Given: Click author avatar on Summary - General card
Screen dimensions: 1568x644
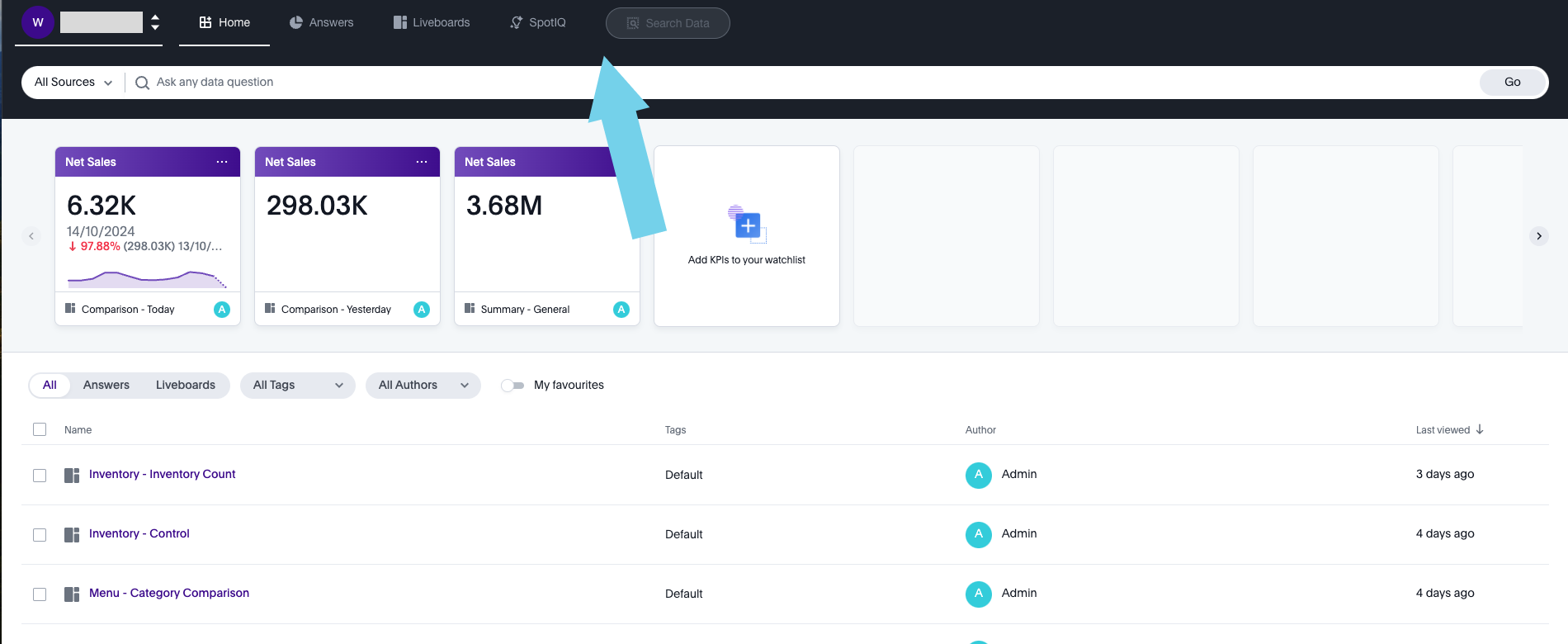Looking at the screenshot, I should 621,310.
